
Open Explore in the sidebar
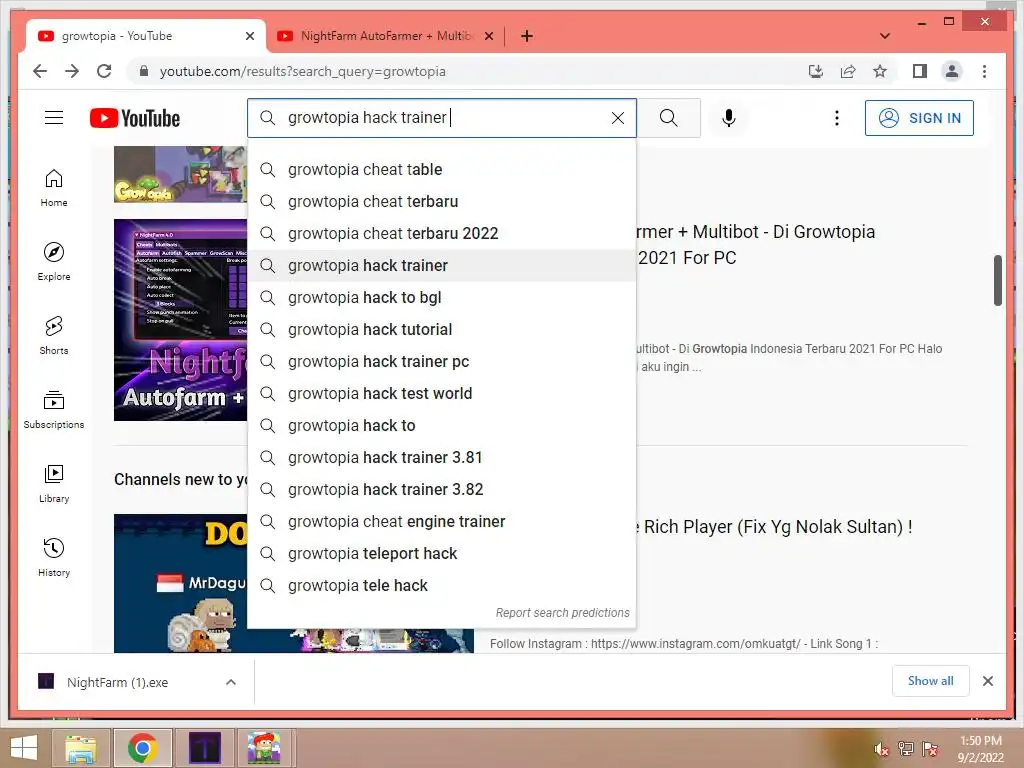pyautogui.click(x=54, y=262)
